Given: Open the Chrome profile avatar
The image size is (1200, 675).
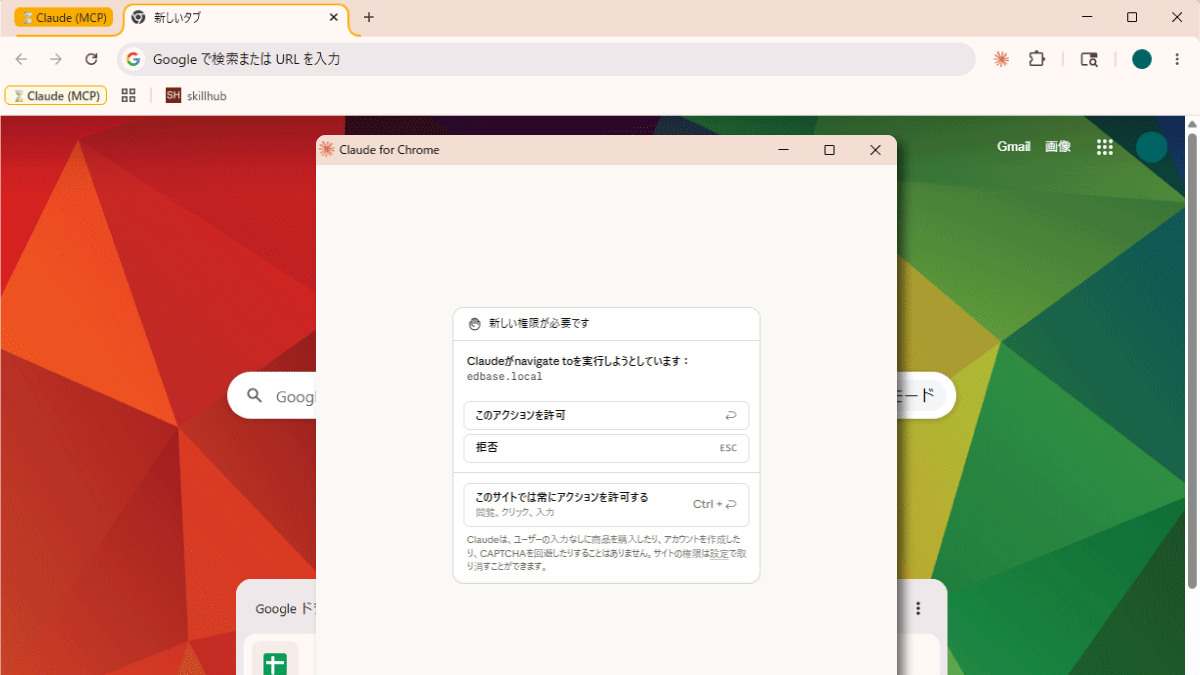Looking at the screenshot, I should click(x=1142, y=59).
